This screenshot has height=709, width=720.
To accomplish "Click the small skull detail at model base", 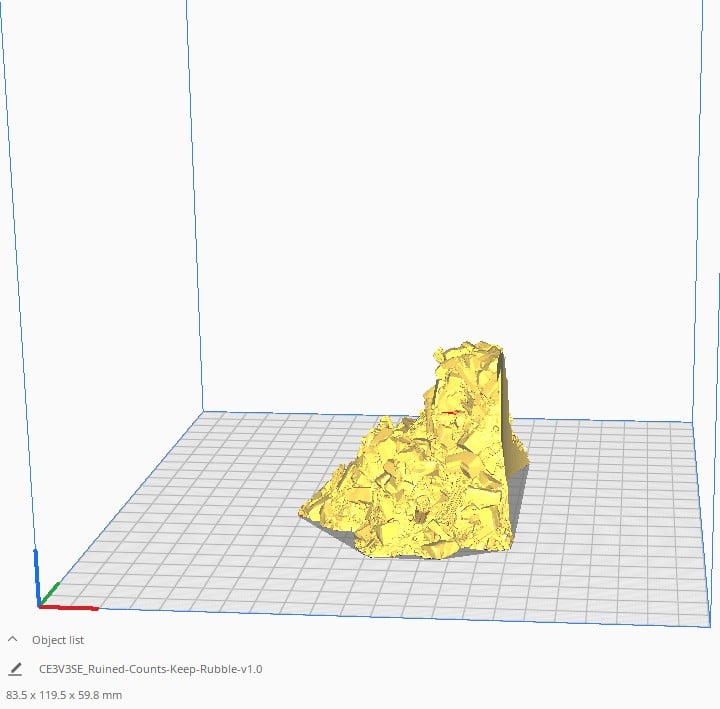I will (x=423, y=505).
